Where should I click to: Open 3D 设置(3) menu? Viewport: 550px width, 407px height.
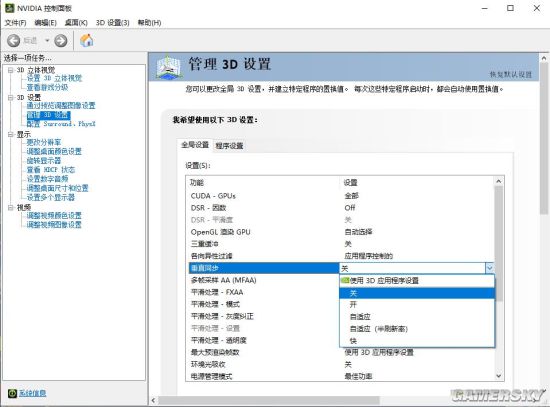[x=113, y=23]
